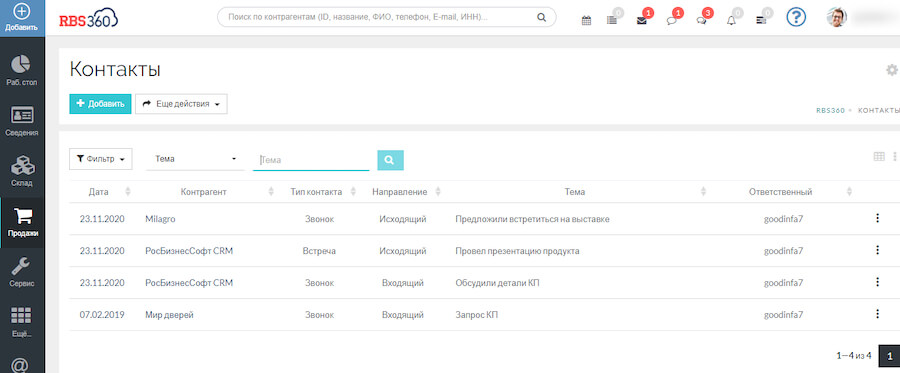
Task: Expand the Фильтр dropdown
Action: click(x=100, y=159)
